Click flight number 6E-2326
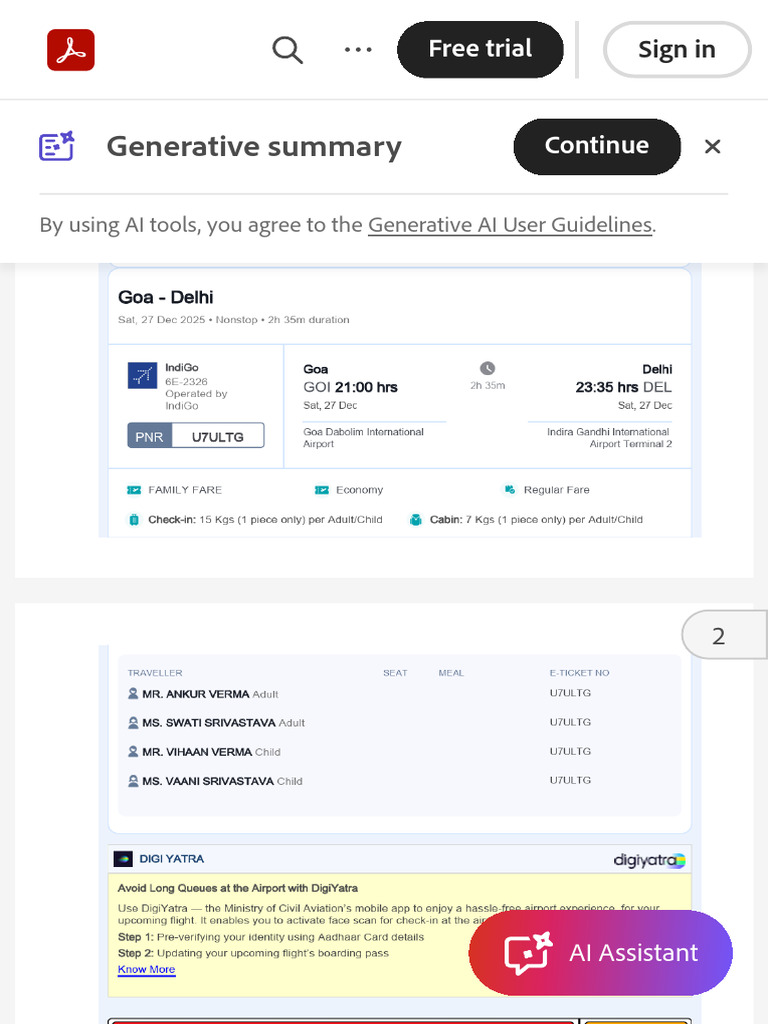This screenshot has height=1024, width=768. click(186, 381)
